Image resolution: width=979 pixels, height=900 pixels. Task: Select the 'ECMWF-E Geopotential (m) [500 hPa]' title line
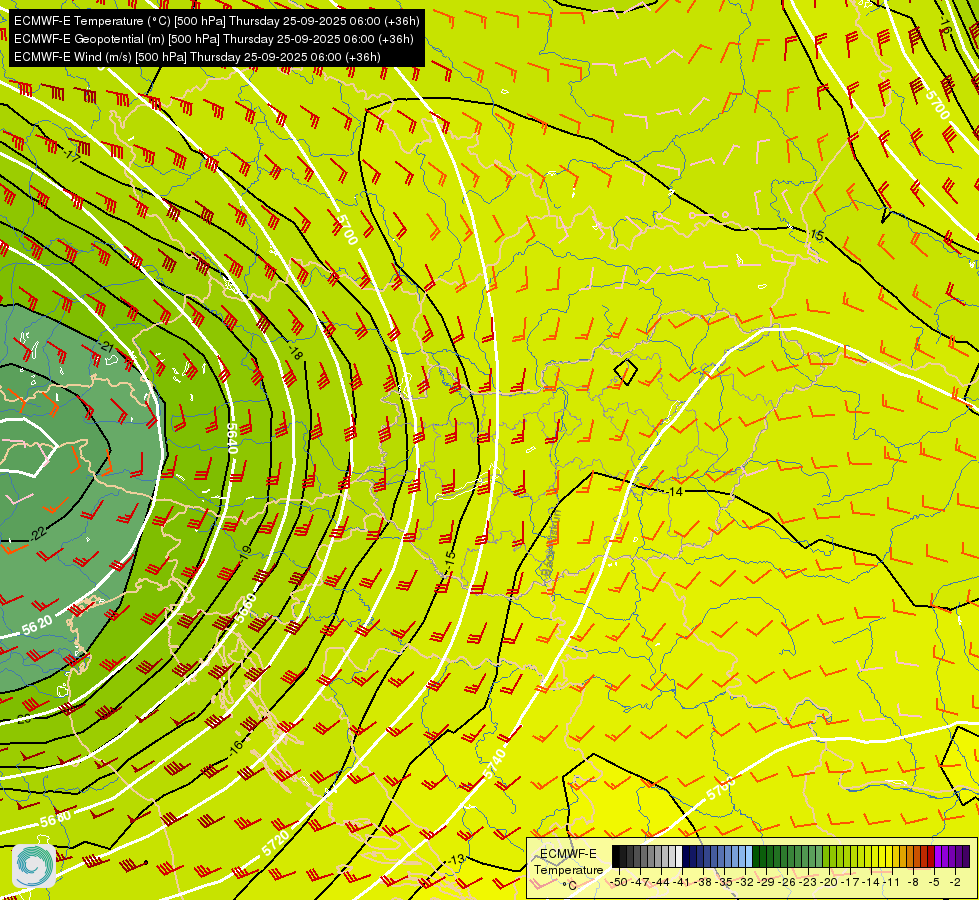tap(214, 39)
